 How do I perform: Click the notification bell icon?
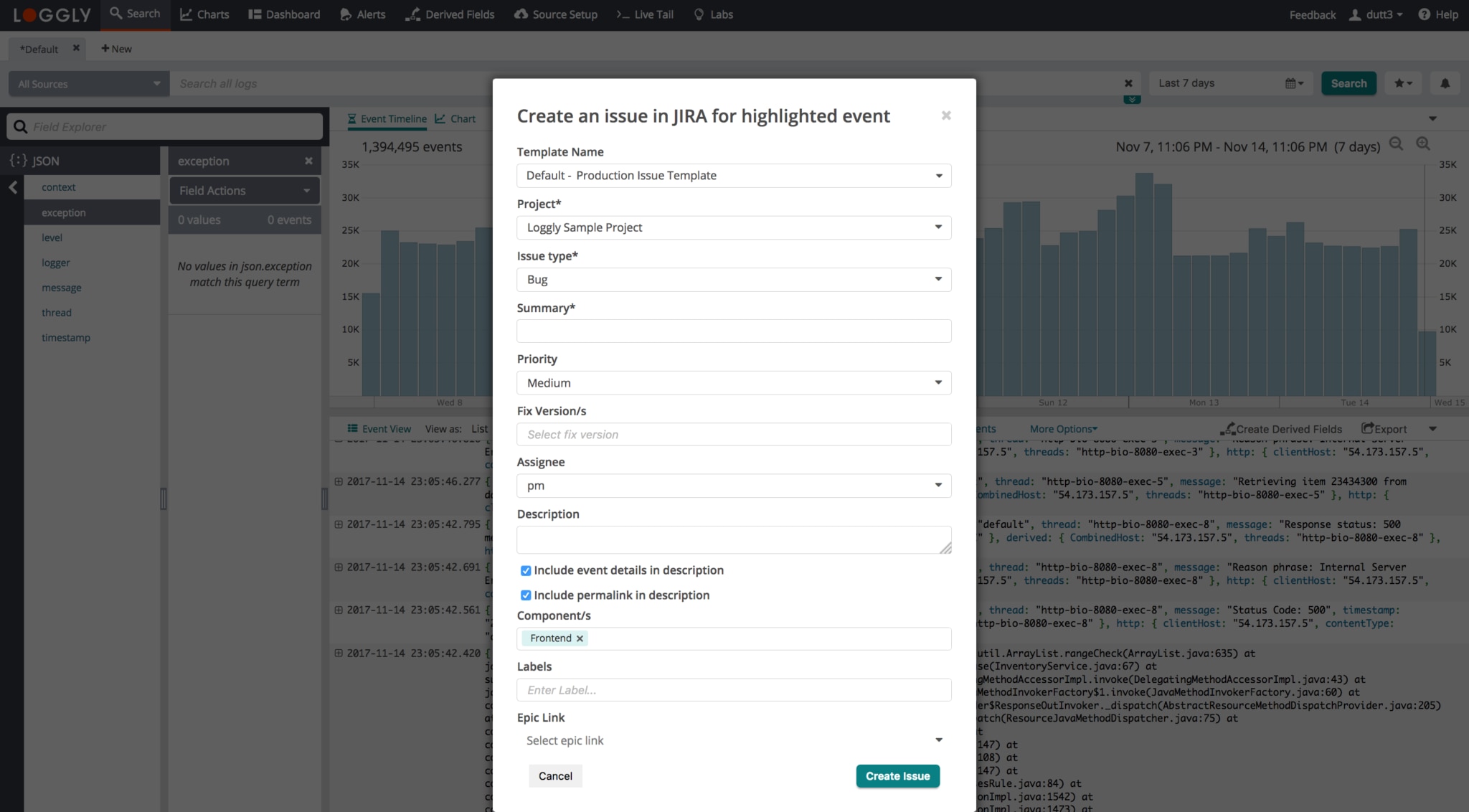pos(1445,83)
